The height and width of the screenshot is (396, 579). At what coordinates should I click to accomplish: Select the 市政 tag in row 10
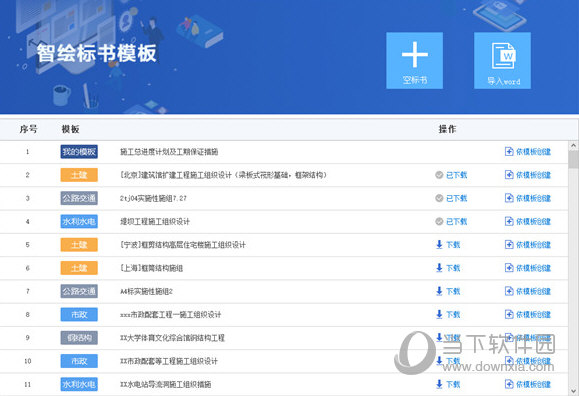tap(79, 361)
